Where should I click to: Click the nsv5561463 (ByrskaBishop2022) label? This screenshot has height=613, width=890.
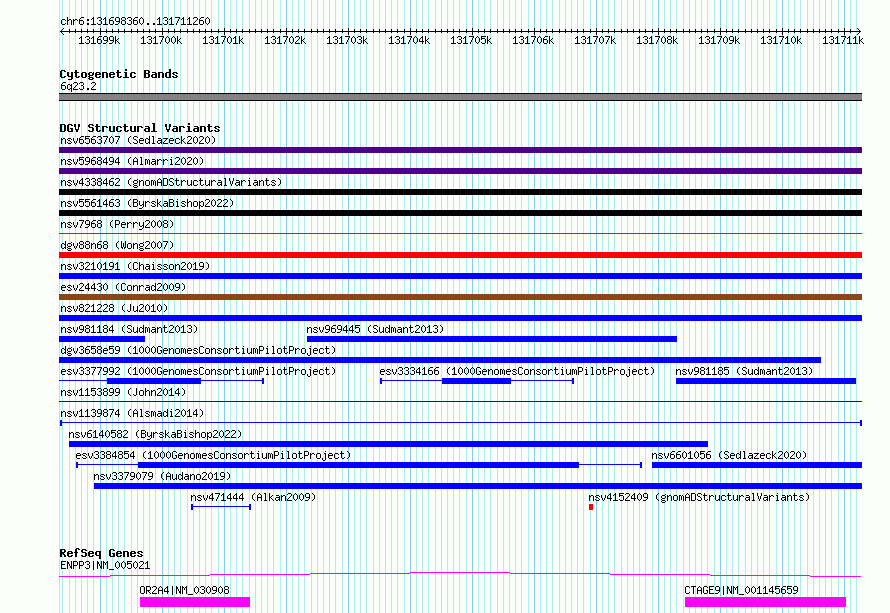pyautogui.click(x=147, y=203)
